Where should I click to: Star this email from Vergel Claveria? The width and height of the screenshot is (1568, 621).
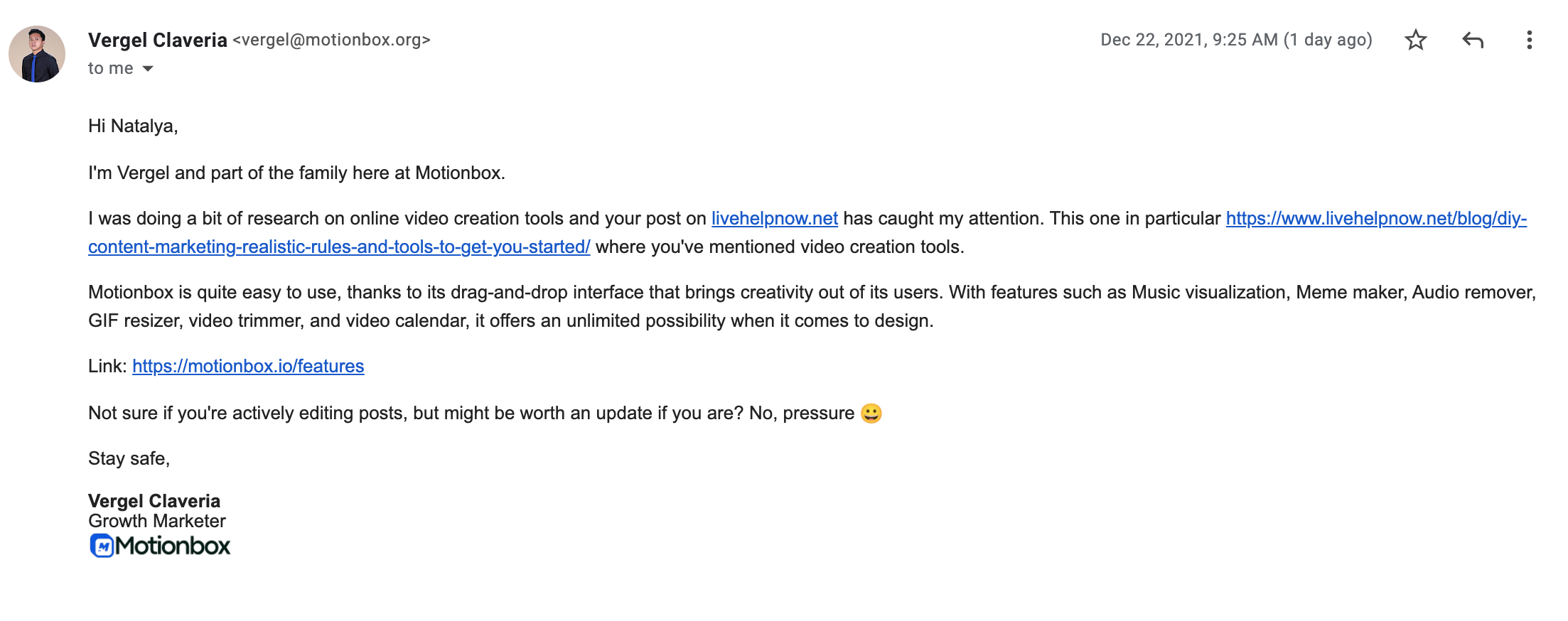tap(1415, 40)
